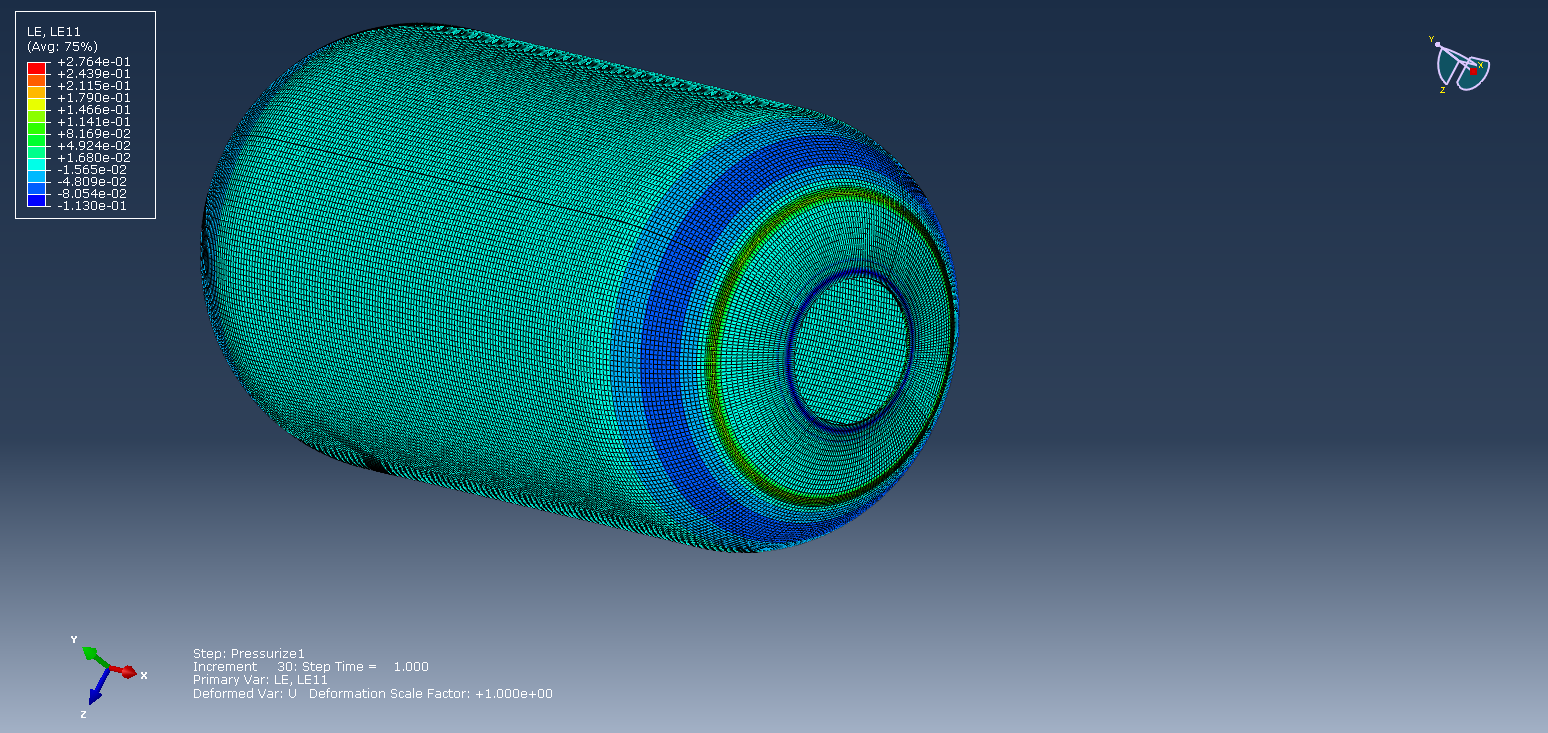Click the X axis on the 3D compass
This screenshot has width=1548, height=733.
coord(1481,65)
